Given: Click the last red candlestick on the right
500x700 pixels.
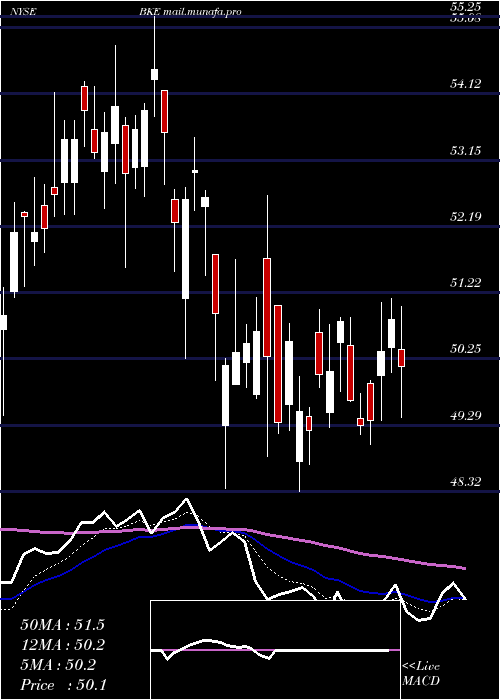Looking at the screenshot, I should pyautogui.click(x=401, y=358).
